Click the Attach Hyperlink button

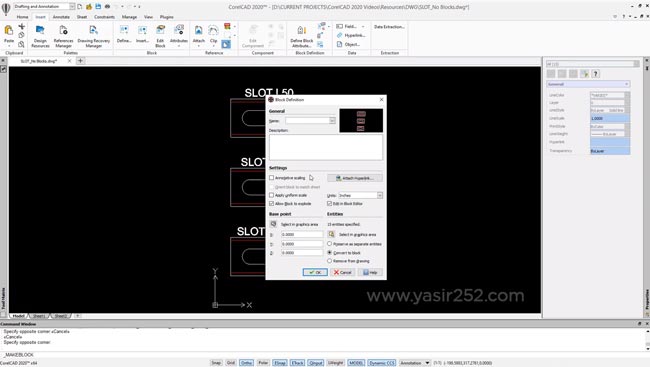coord(355,178)
